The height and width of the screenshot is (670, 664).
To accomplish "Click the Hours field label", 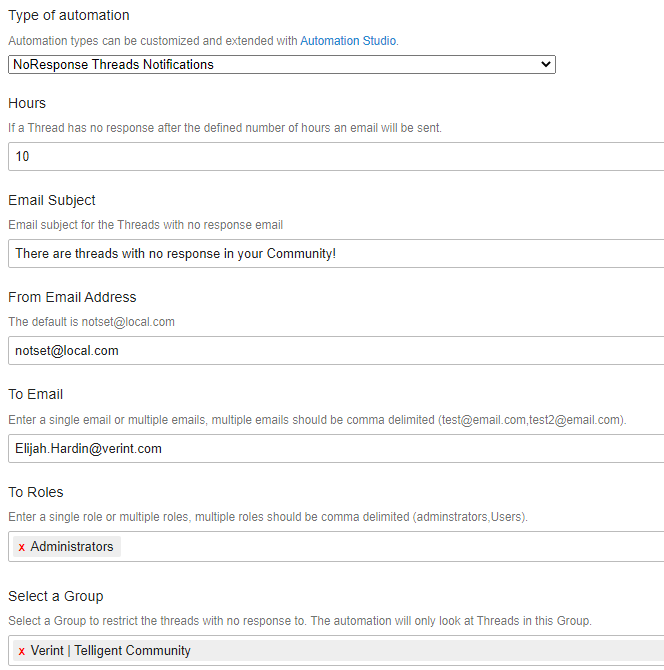I will (x=27, y=103).
